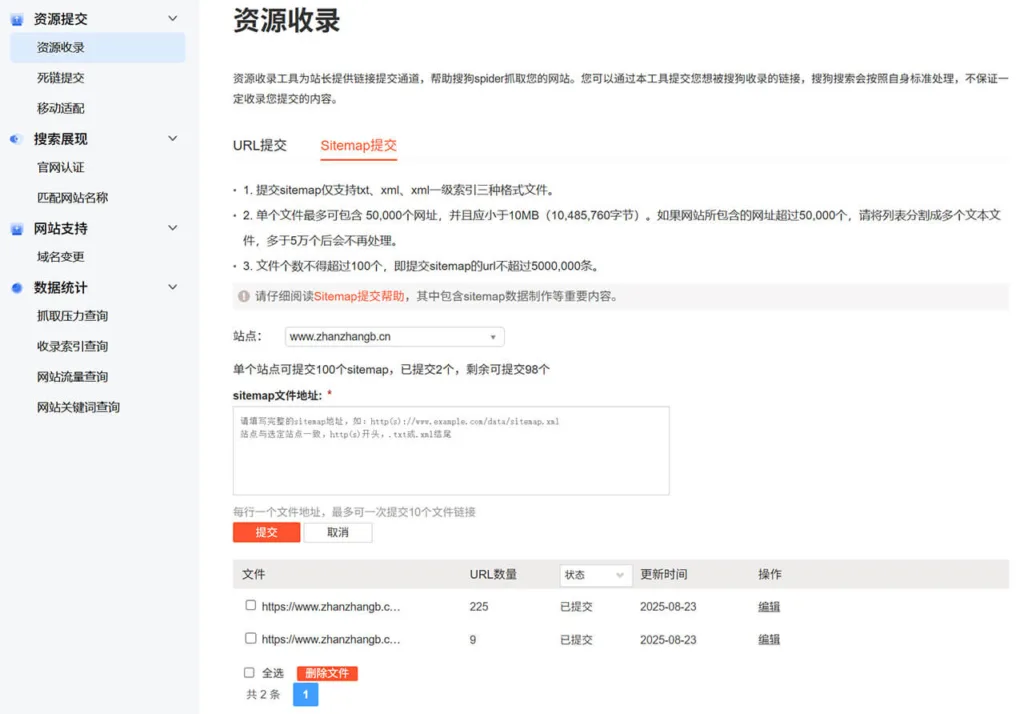Click the 数据统计 section icon
This screenshot has width=1024, height=714.
(x=16, y=288)
